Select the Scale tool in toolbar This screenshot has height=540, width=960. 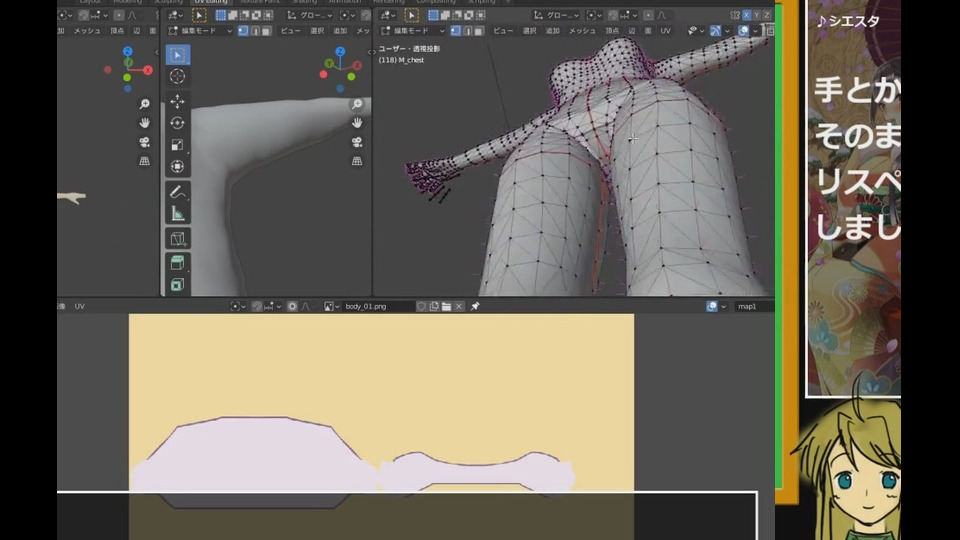point(177,145)
